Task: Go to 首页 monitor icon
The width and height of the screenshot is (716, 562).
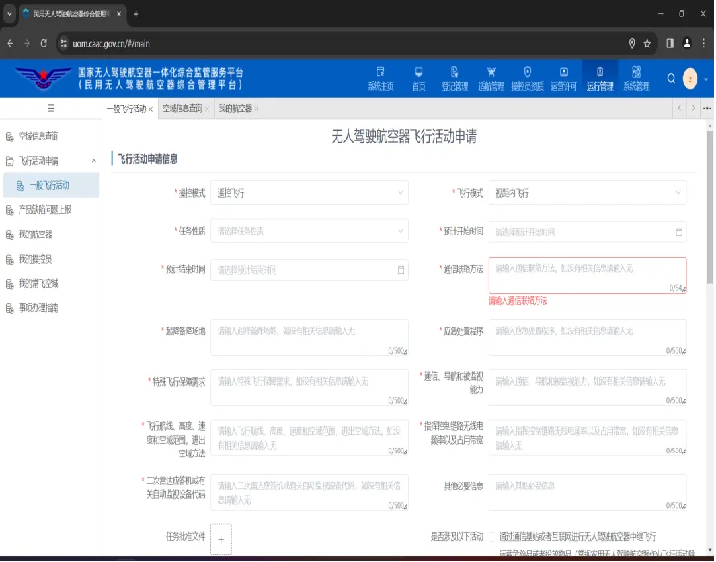Action: [x=418, y=73]
